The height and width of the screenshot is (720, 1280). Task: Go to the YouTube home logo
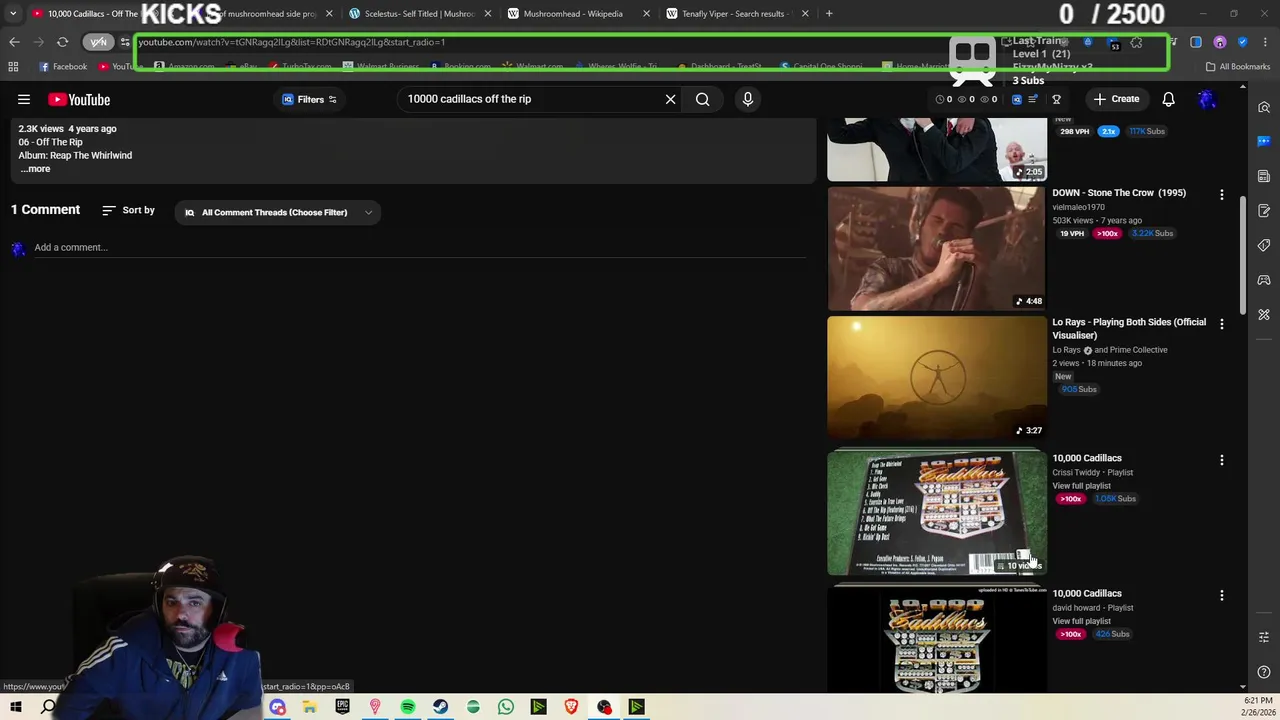79,99
